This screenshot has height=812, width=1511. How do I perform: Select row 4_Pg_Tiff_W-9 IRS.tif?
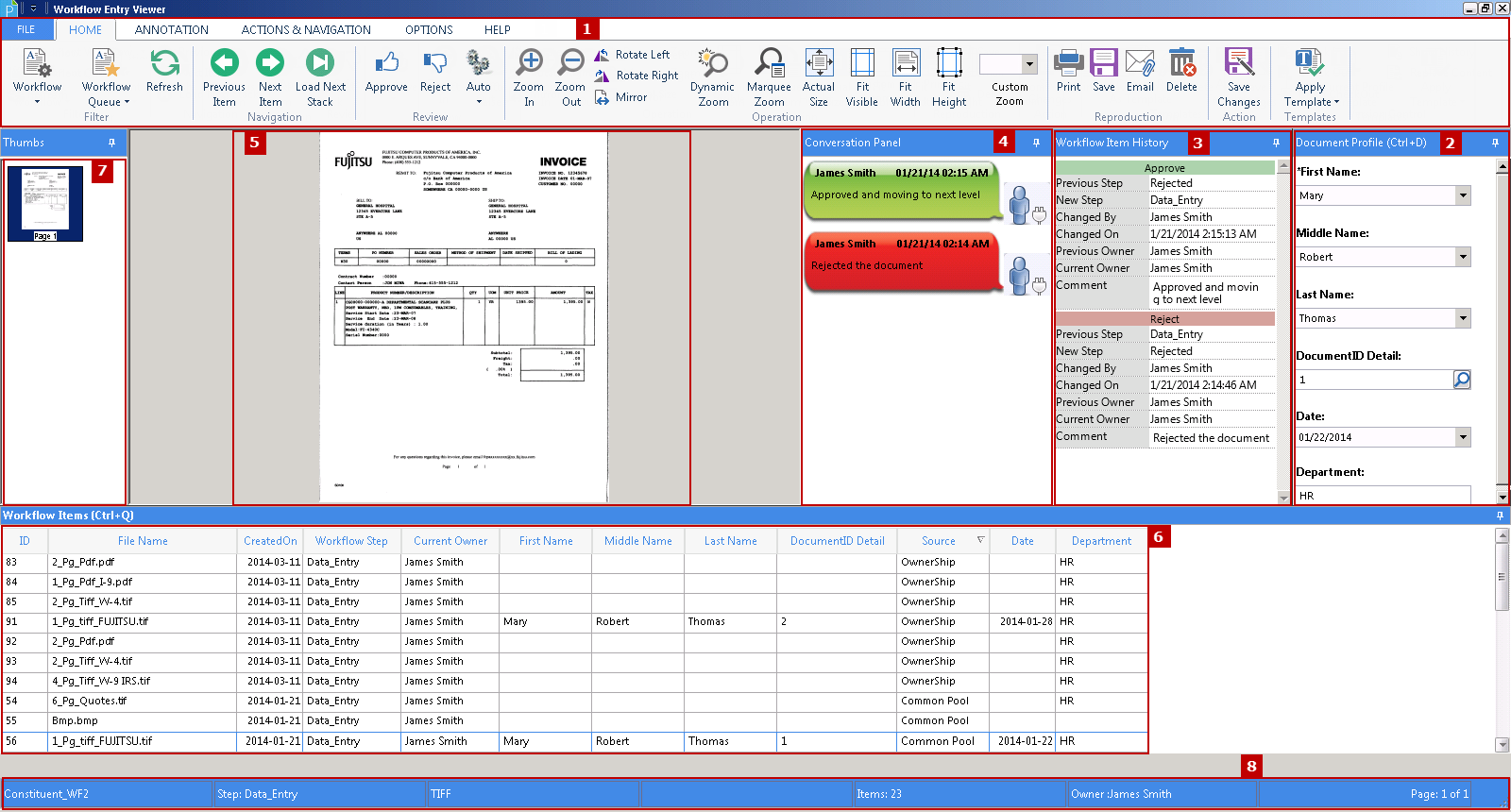pyautogui.click(x=575, y=681)
